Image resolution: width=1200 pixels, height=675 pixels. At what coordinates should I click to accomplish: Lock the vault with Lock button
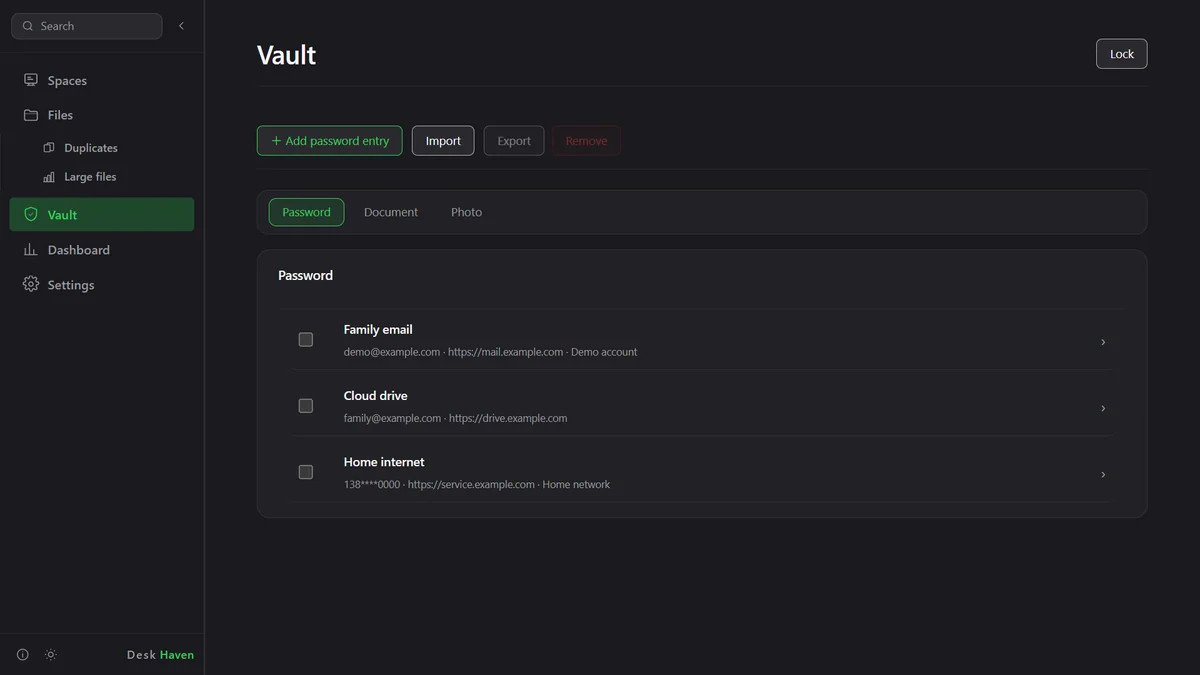pos(1122,54)
